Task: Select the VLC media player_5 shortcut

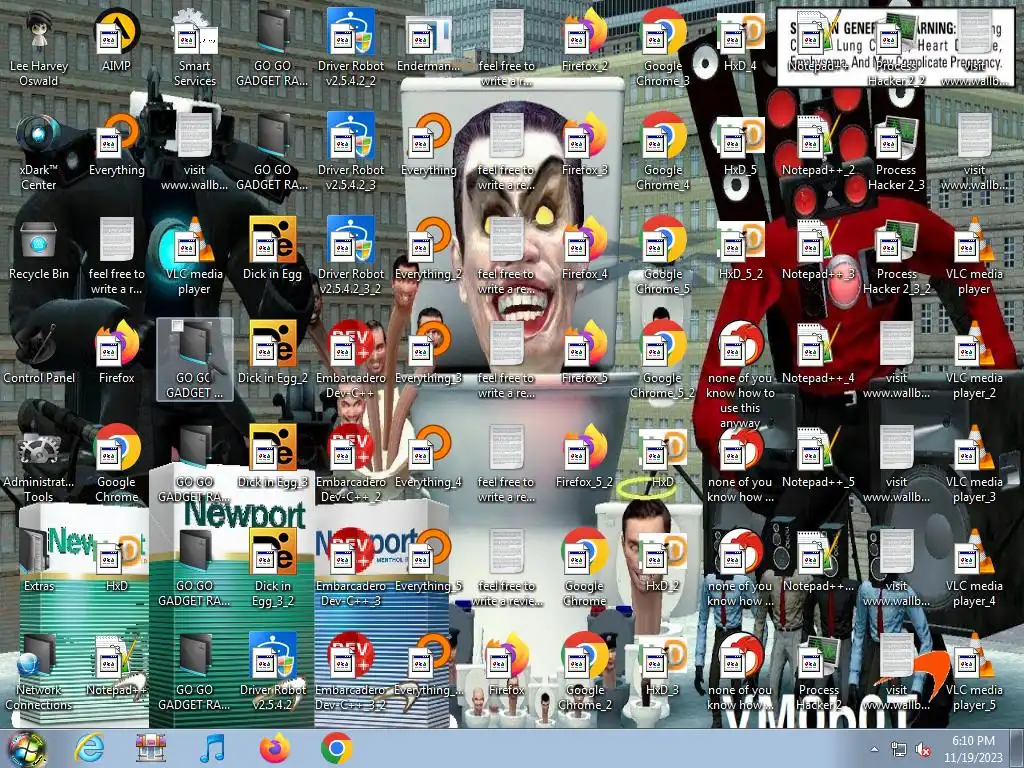Action: (x=974, y=673)
